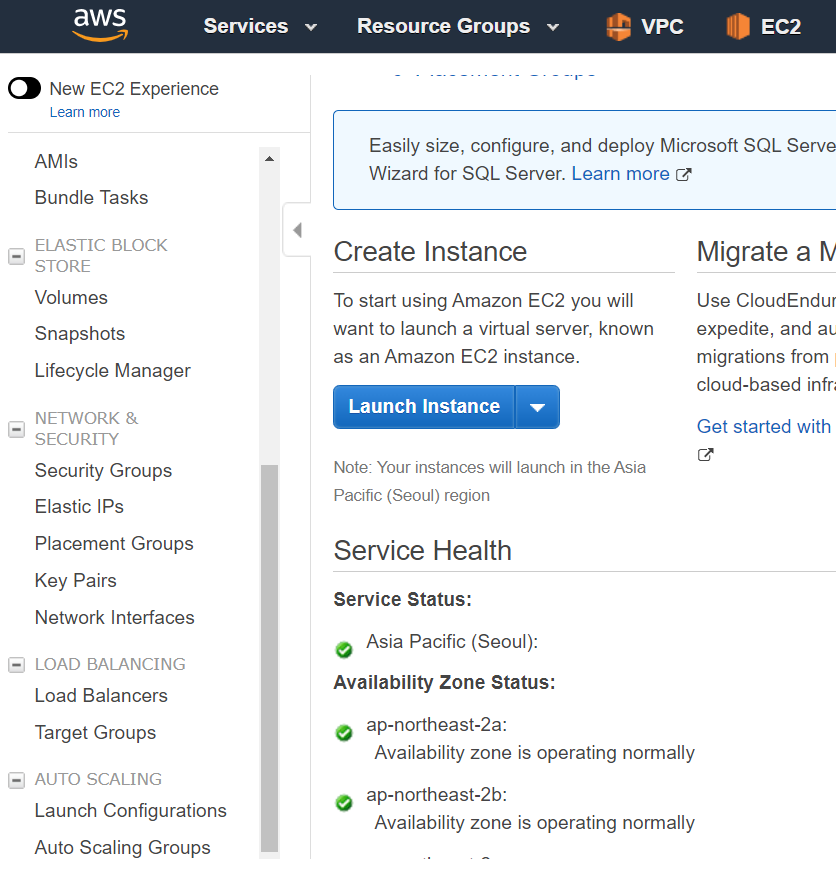Open Placement Groups in sidebar

[x=114, y=544]
